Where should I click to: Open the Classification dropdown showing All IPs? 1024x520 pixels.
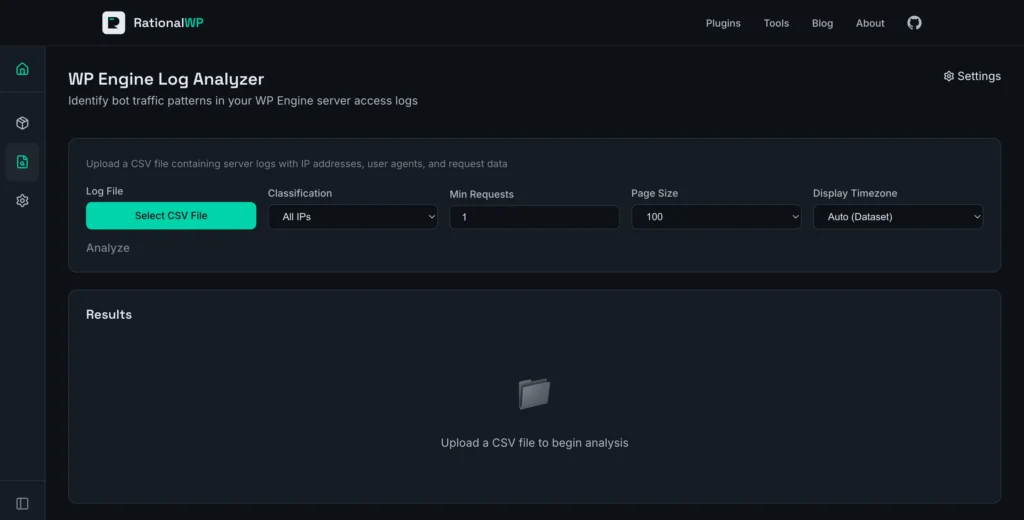point(353,217)
